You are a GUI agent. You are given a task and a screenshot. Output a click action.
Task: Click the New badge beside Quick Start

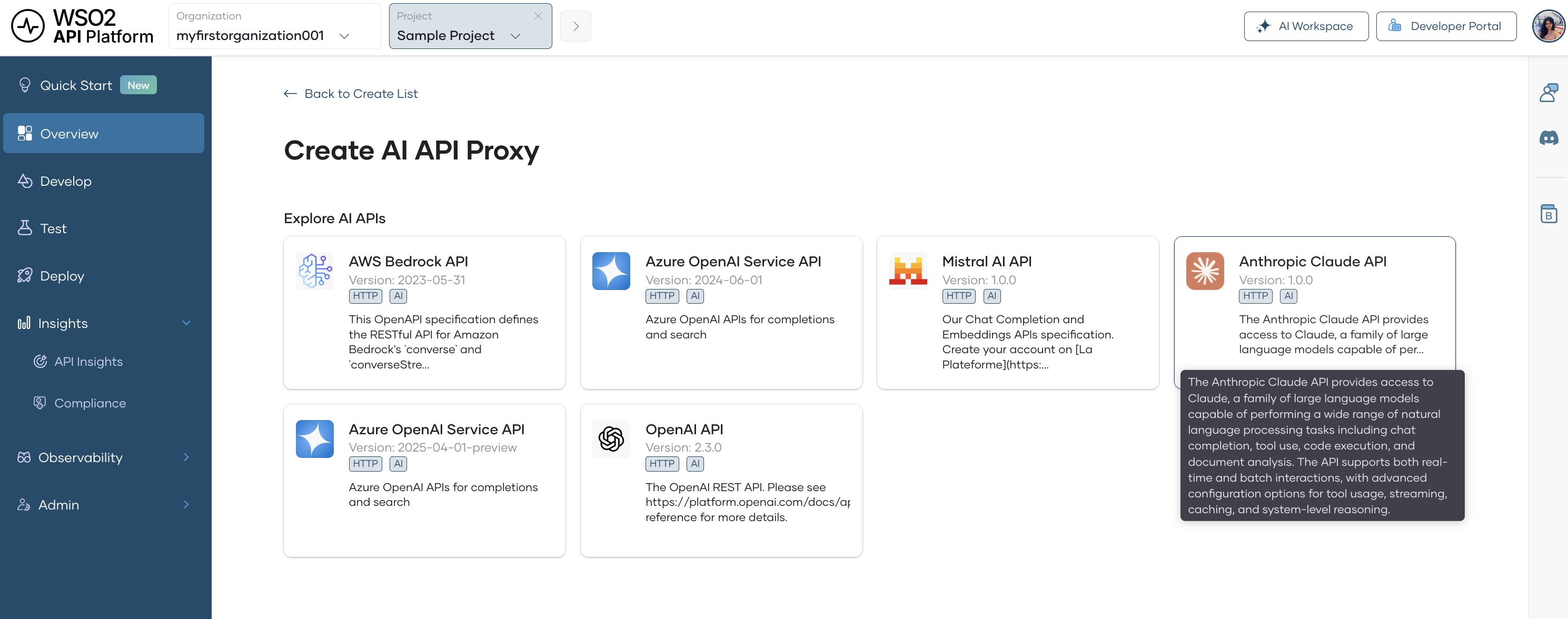tap(138, 85)
